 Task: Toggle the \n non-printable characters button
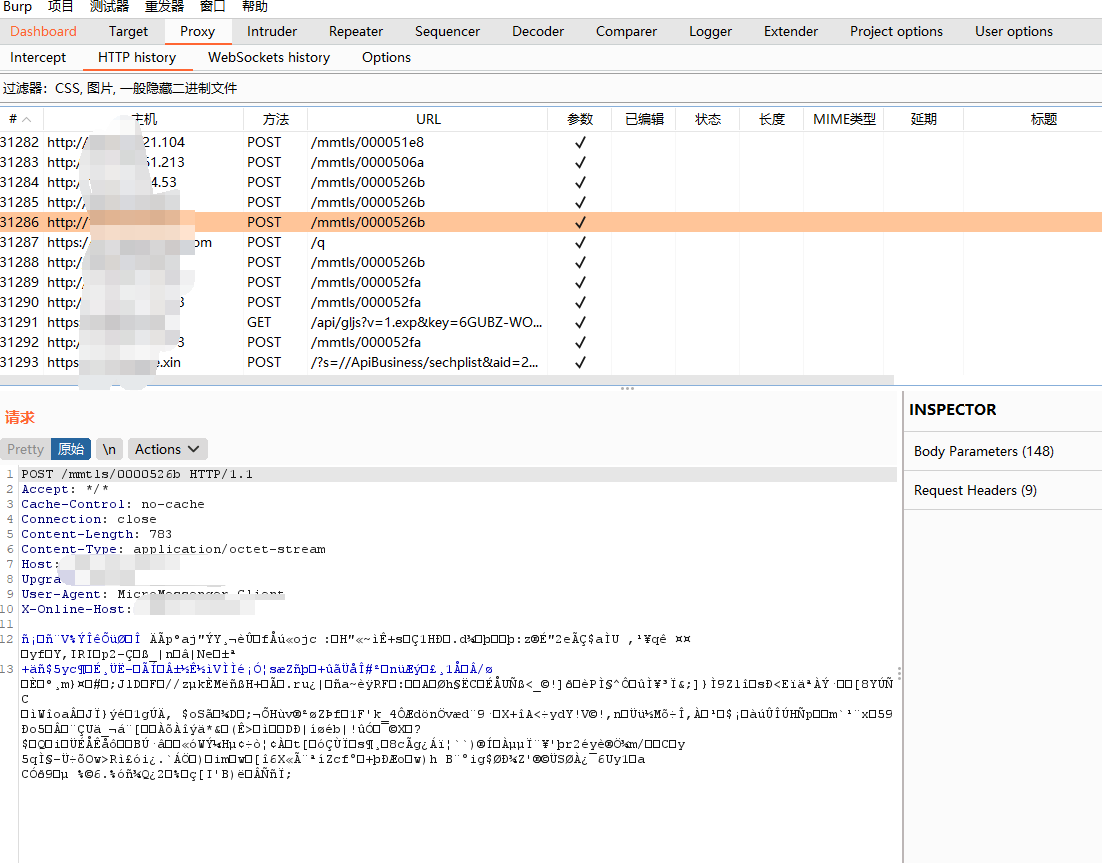pyautogui.click(x=109, y=449)
